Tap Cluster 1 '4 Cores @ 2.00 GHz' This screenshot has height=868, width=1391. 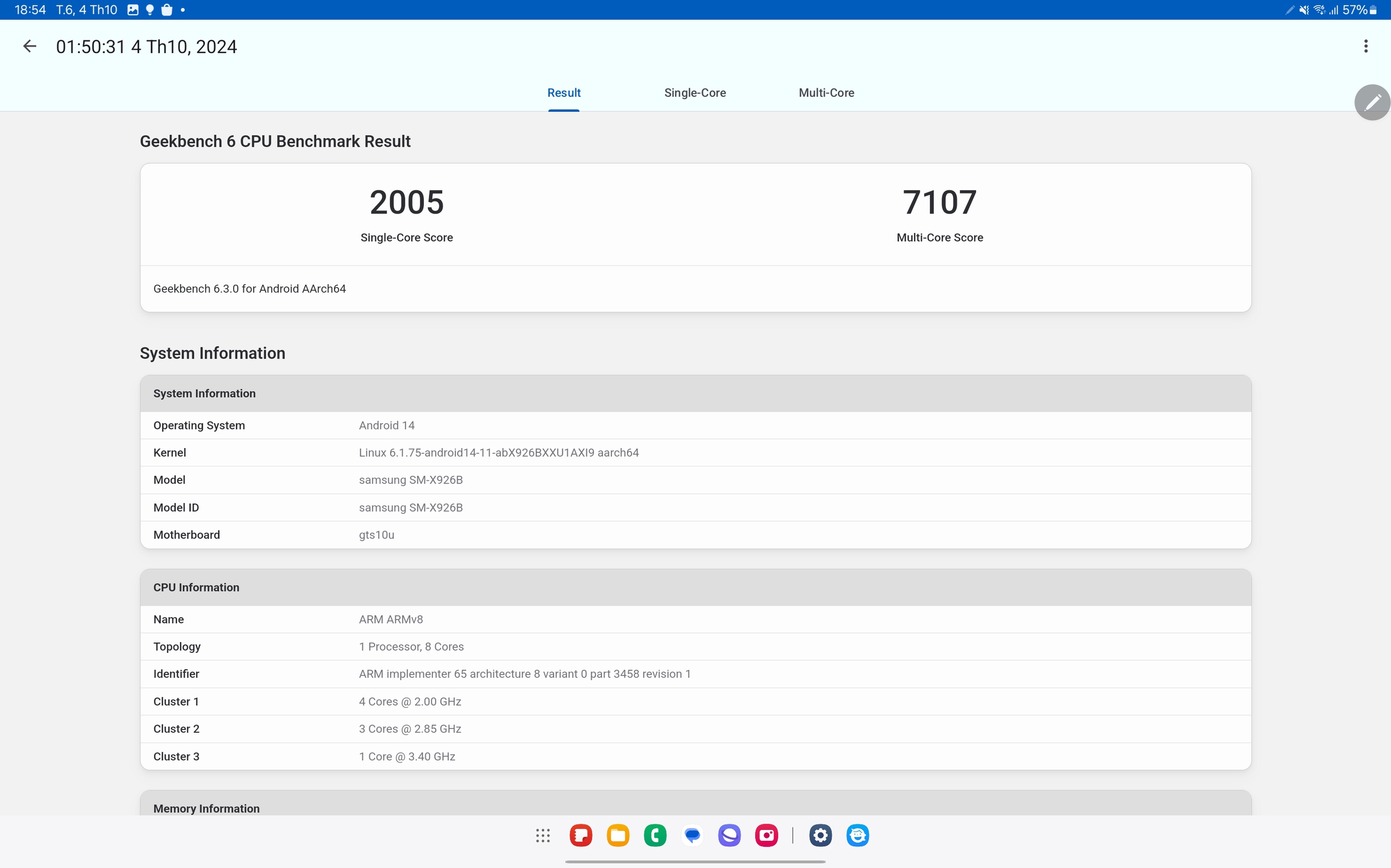(410, 702)
